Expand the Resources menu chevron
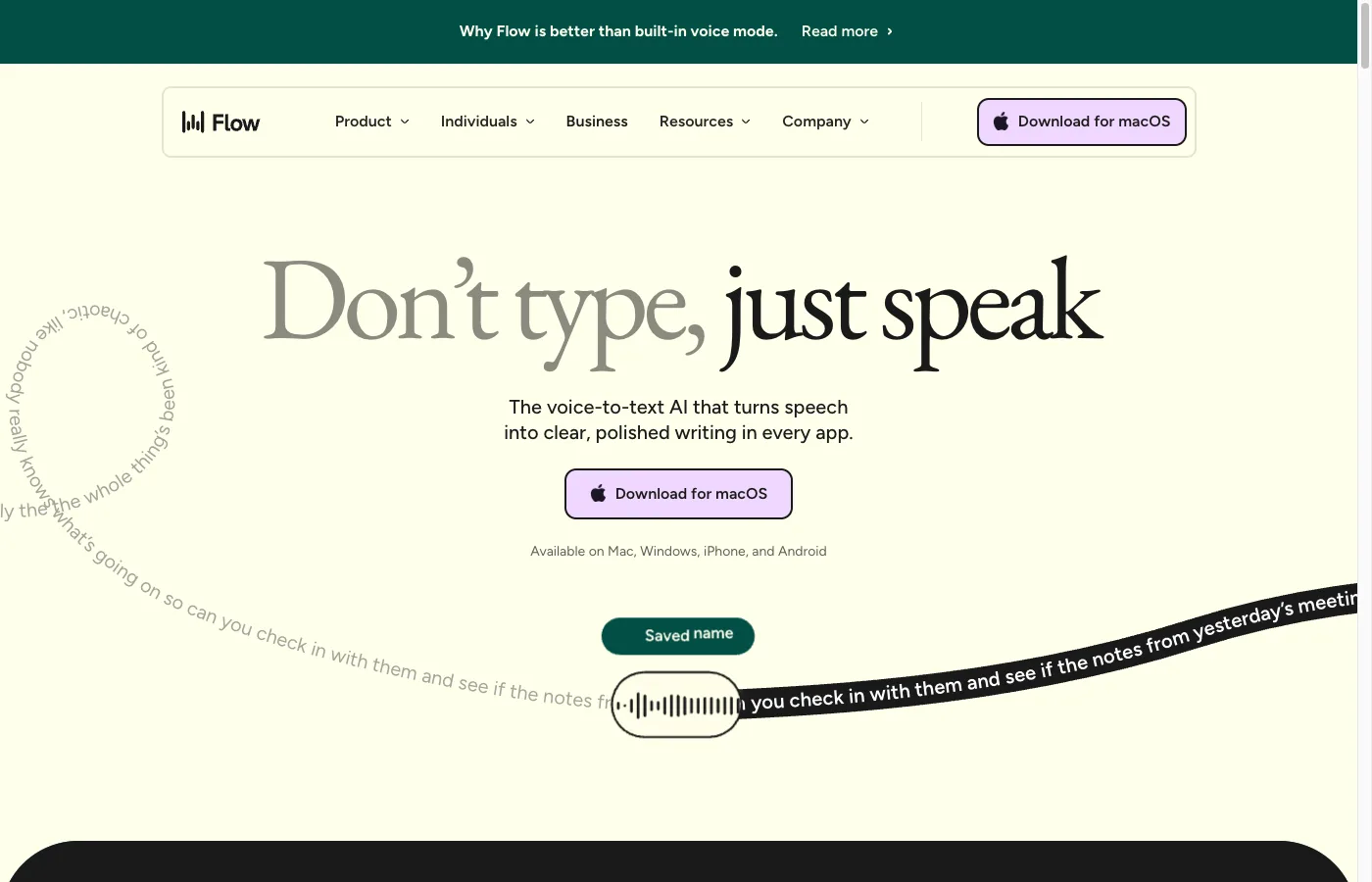 [x=746, y=122]
